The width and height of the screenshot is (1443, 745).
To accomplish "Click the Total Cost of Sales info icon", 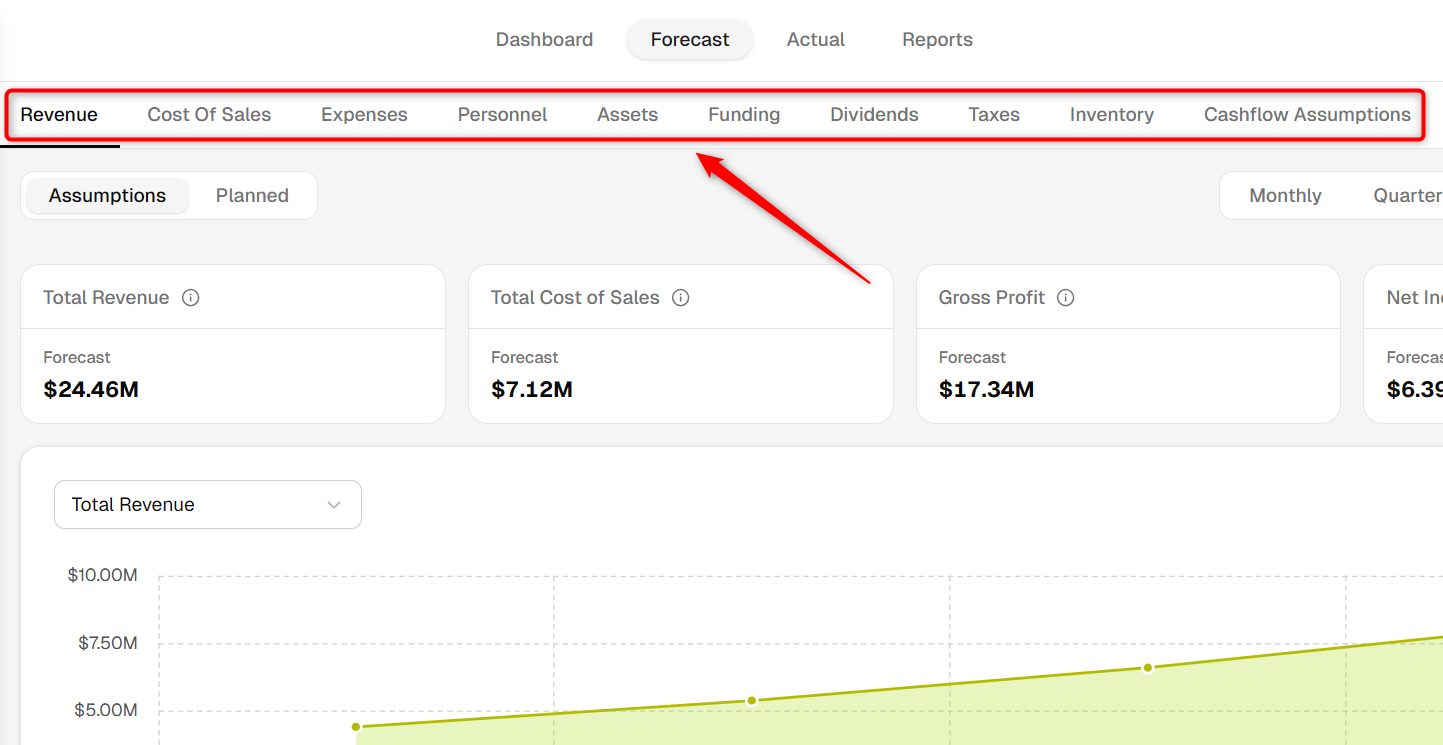I will click(681, 298).
